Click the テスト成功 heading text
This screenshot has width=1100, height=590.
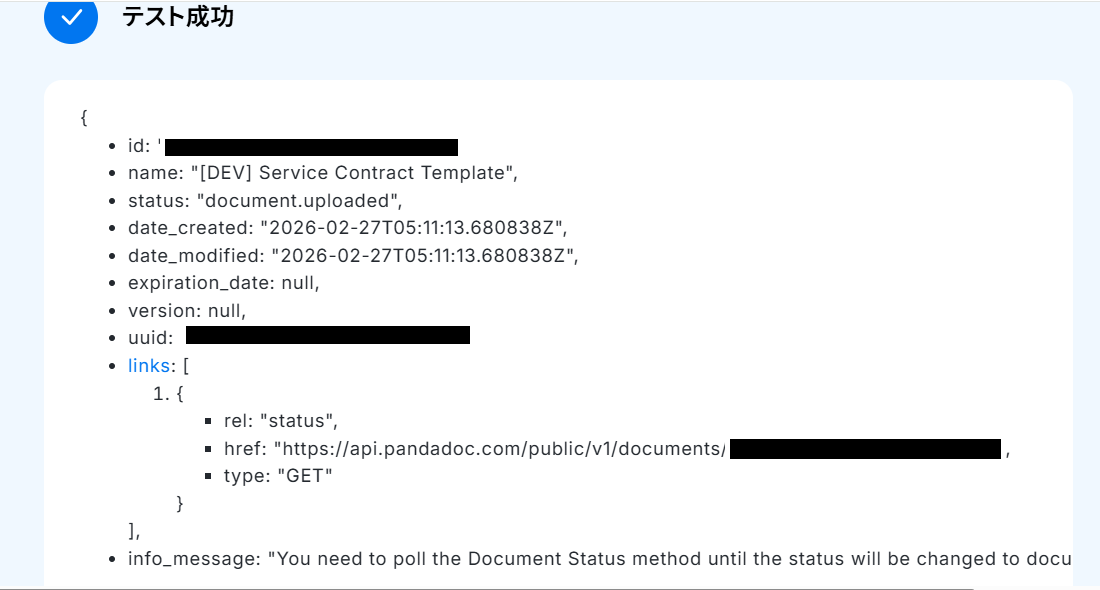pyautogui.click(x=178, y=17)
